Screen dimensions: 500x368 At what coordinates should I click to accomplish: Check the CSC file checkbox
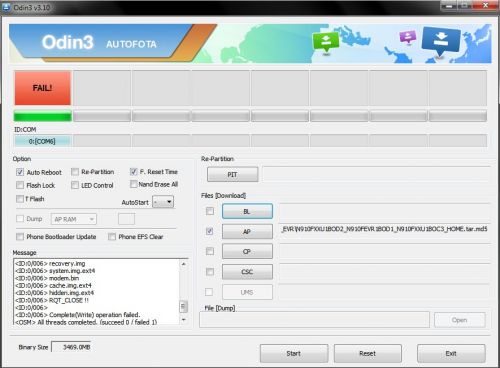click(210, 272)
